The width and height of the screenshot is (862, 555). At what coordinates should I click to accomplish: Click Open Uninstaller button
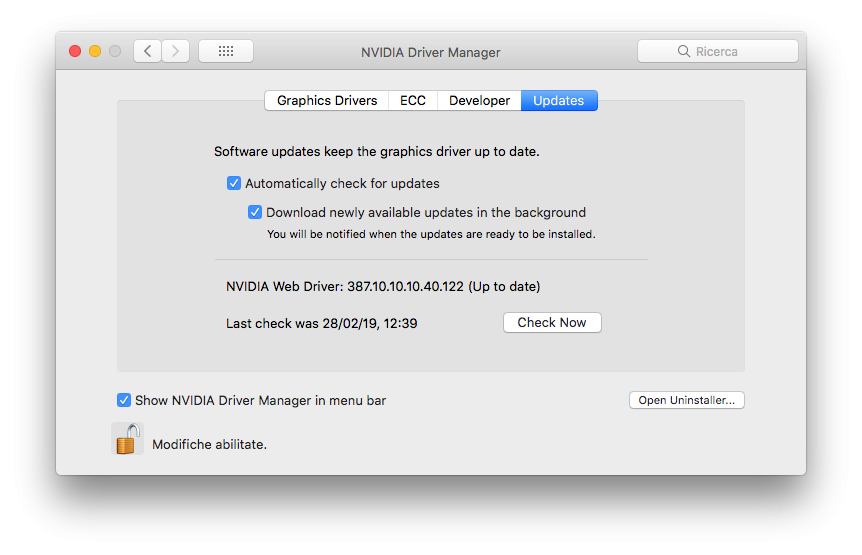[687, 400]
